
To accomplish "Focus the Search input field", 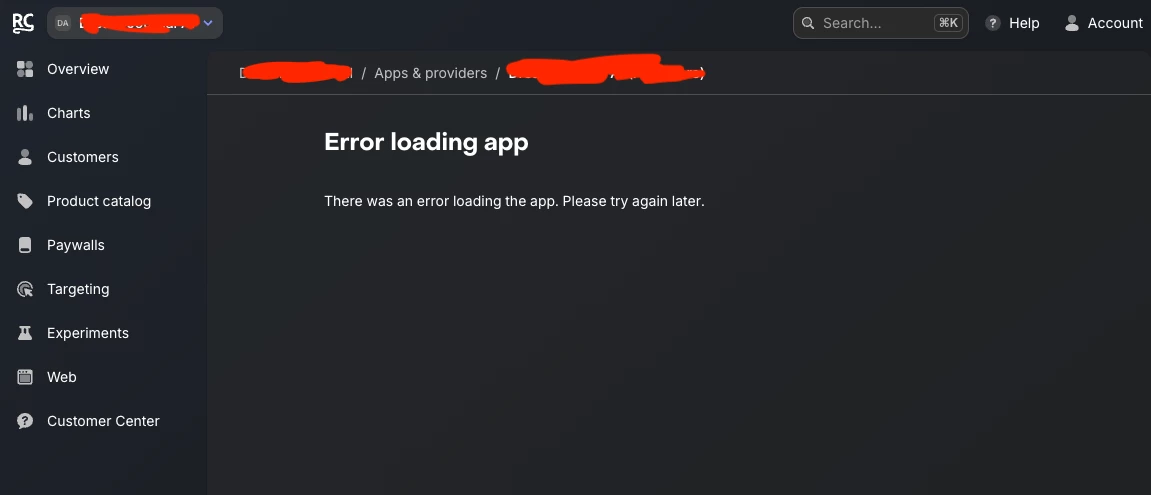I will tap(880, 23).
